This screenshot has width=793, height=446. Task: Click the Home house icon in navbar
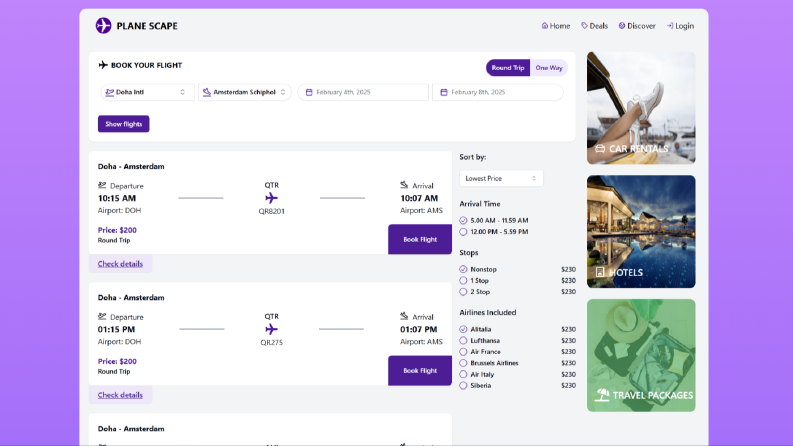pyautogui.click(x=545, y=25)
